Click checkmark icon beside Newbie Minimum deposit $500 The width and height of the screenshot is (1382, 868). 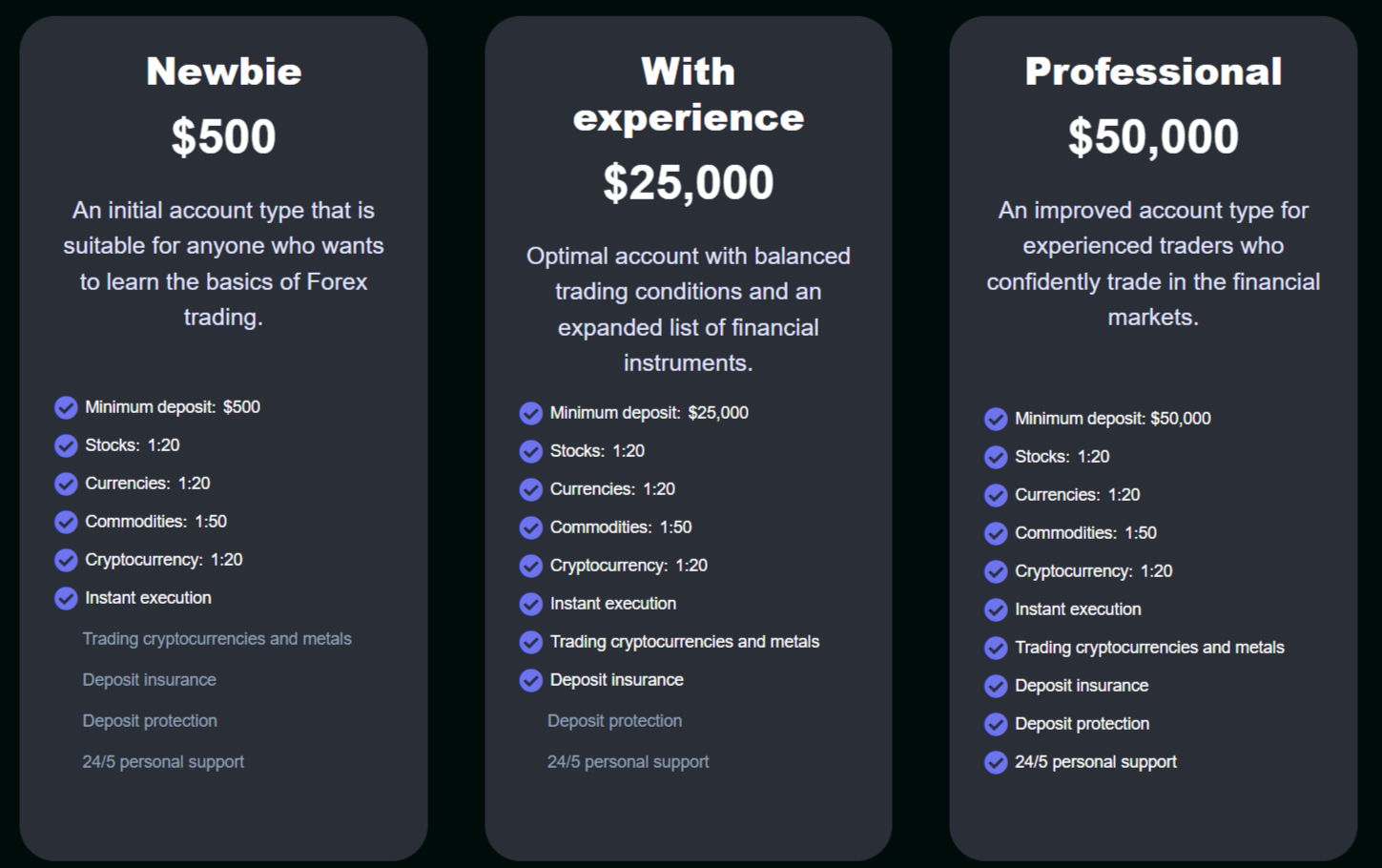66,408
